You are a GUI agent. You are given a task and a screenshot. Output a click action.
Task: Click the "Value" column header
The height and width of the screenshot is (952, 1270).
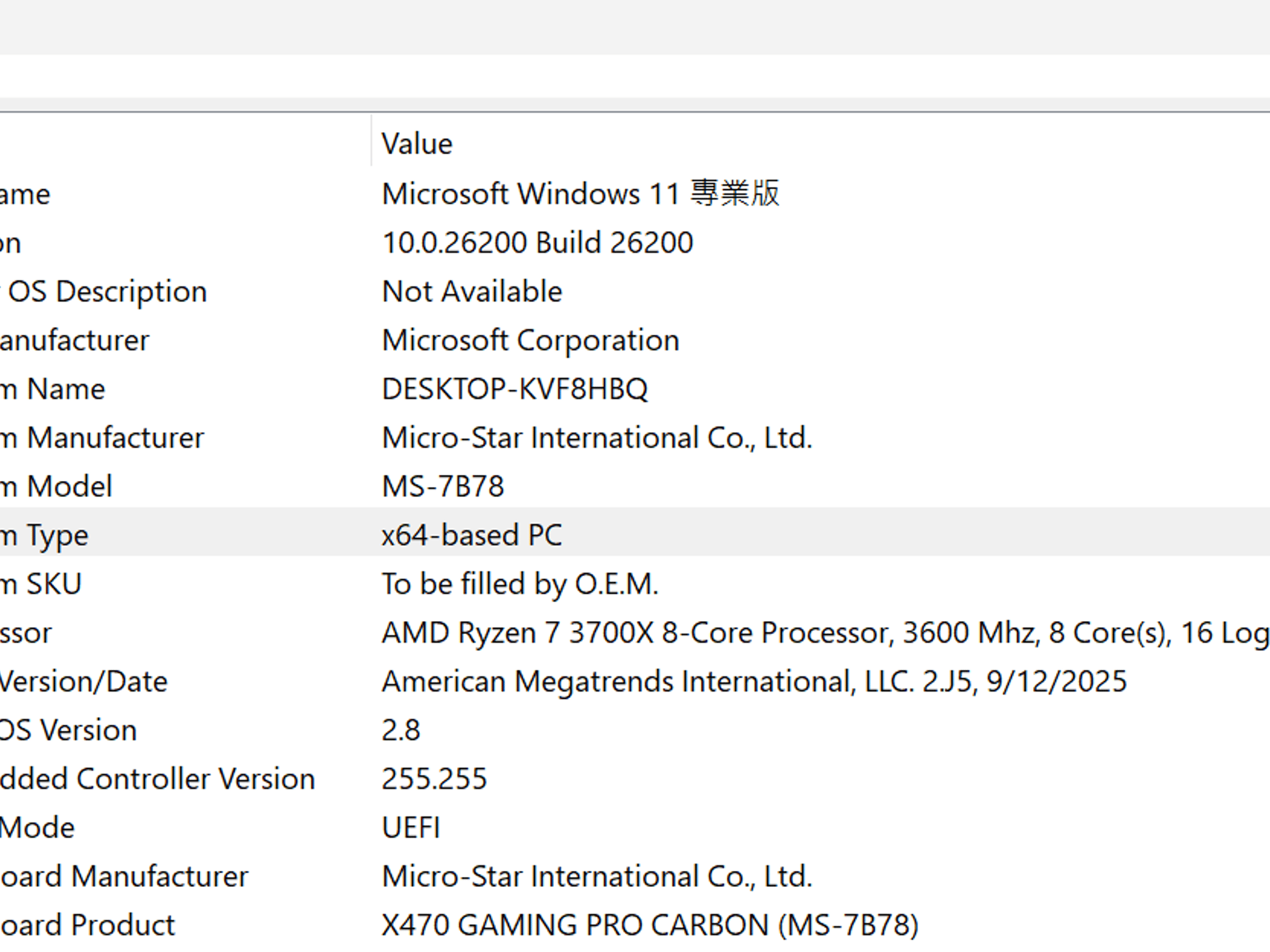pyautogui.click(x=417, y=144)
